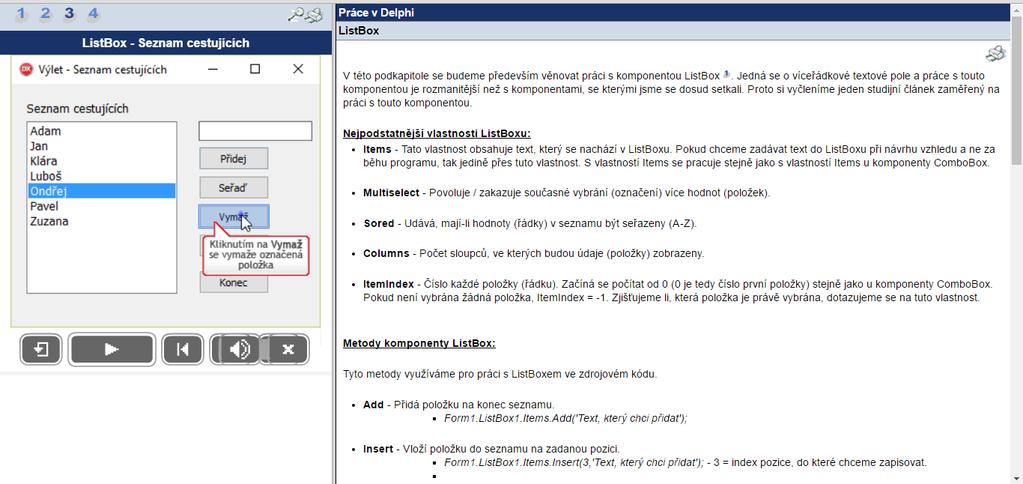The height and width of the screenshot is (484, 1023).
Task: Click the exit-door player button
Action: tap(40, 350)
